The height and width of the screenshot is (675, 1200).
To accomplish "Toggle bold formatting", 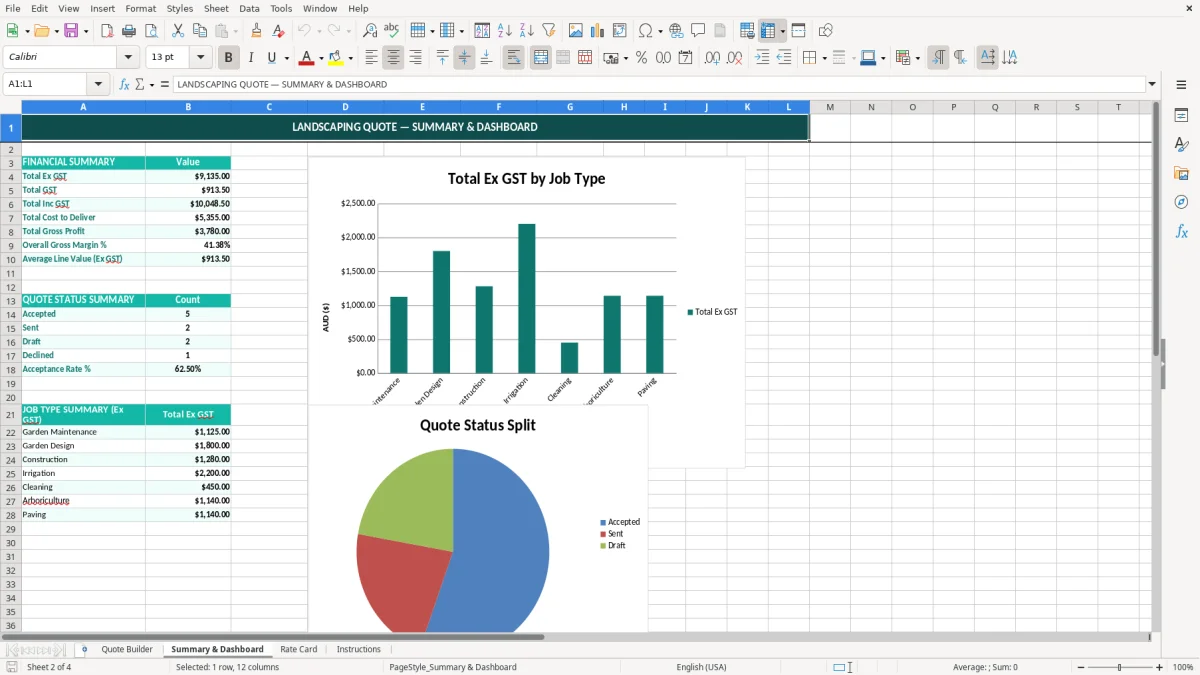I will tap(228, 58).
